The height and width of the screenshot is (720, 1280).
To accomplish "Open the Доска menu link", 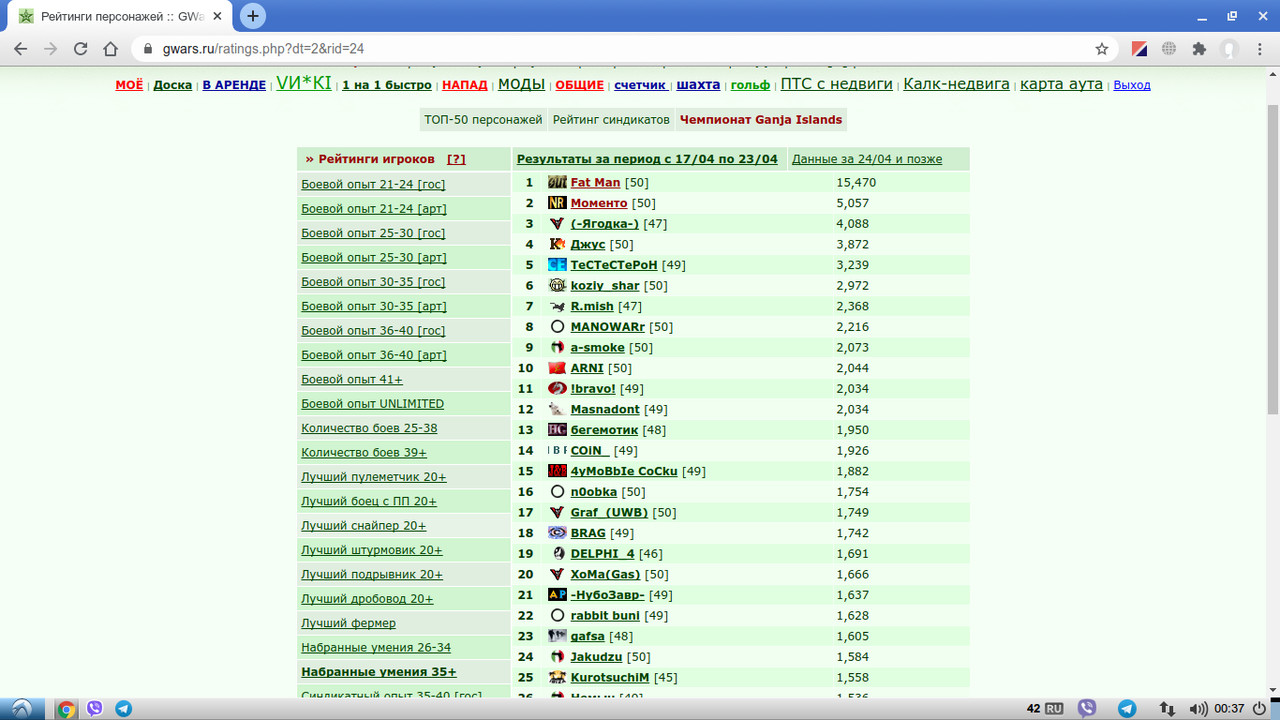I will click(173, 85).
